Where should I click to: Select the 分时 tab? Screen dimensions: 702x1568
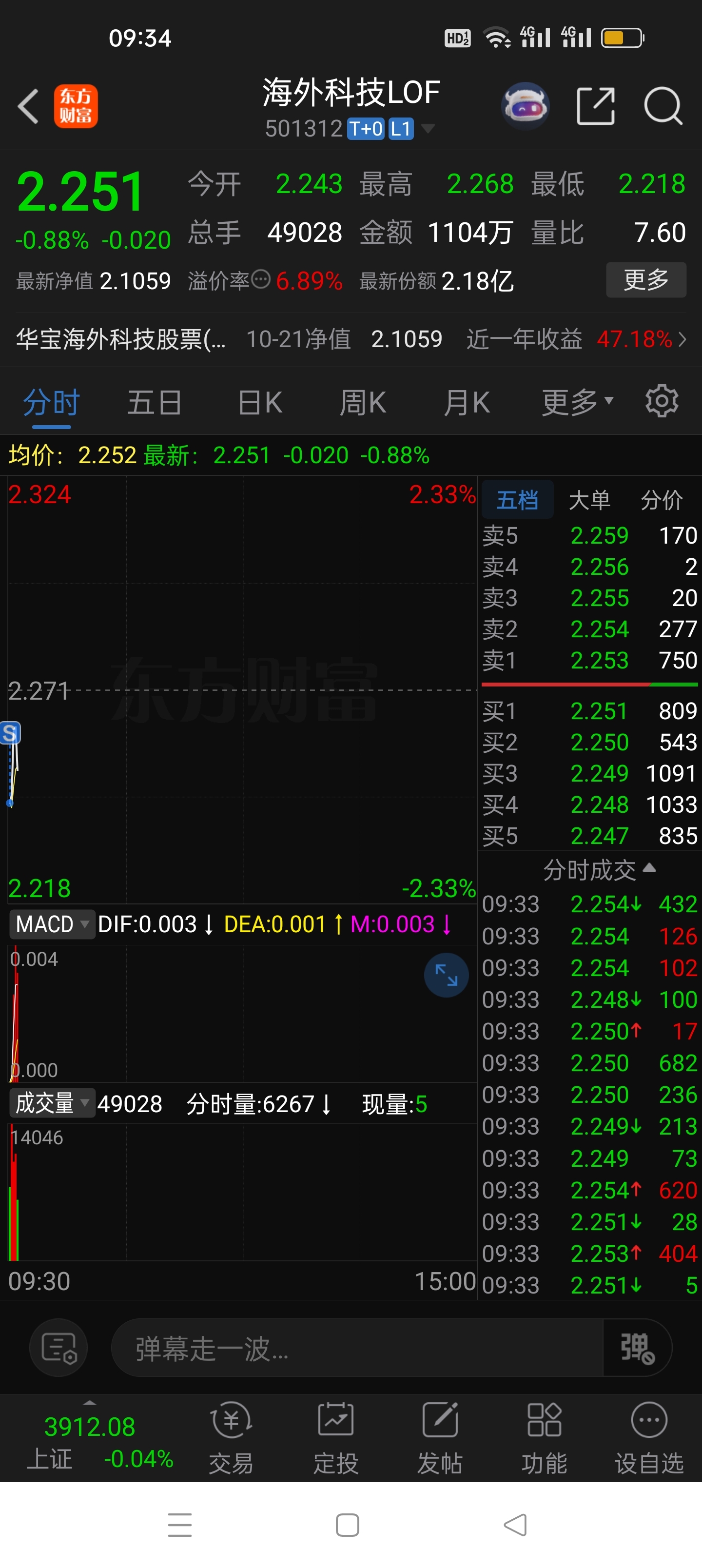(51, 402)
